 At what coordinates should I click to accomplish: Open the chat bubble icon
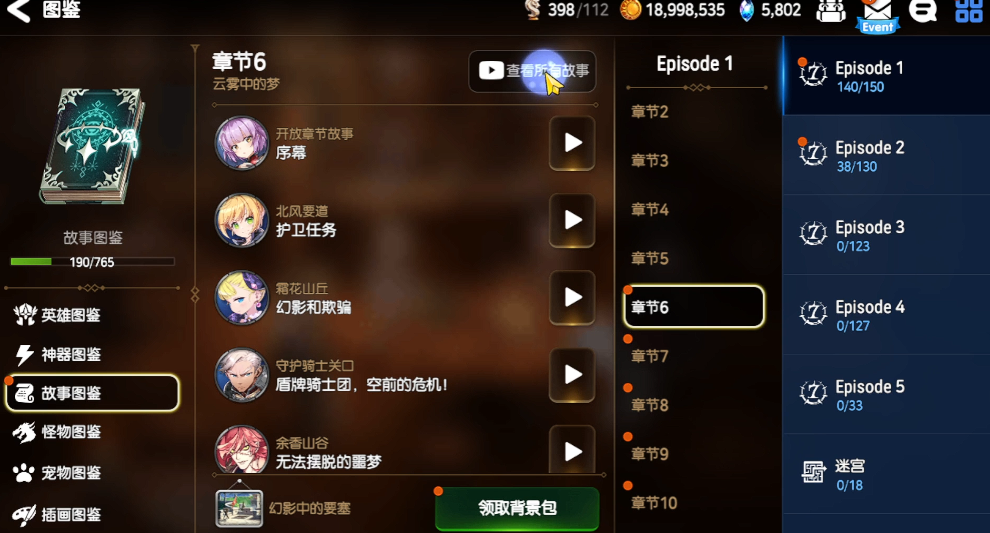coord(923,10)
